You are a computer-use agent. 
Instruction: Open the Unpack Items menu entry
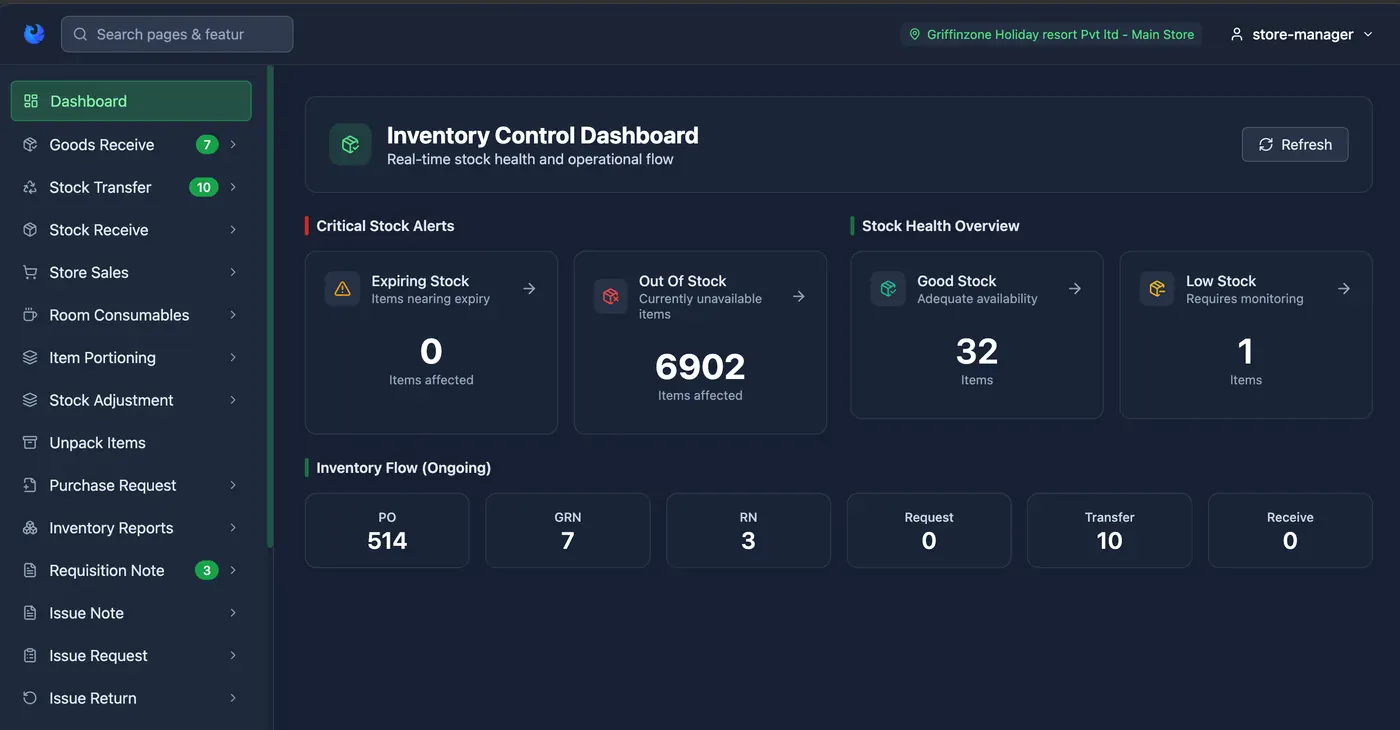[x=131, y=442]
